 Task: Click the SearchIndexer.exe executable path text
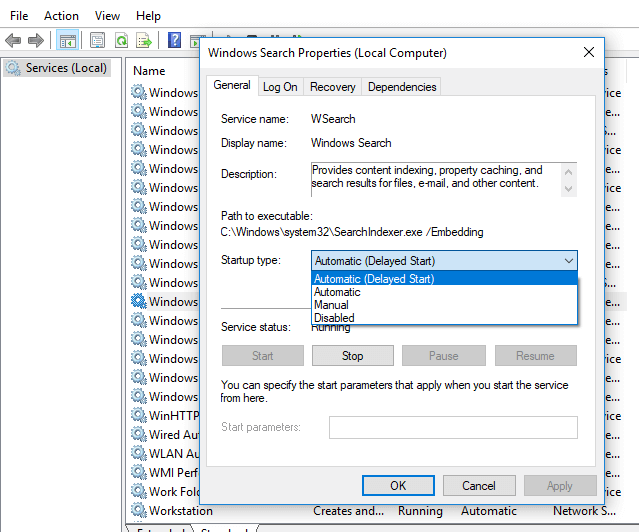point(352,232)
